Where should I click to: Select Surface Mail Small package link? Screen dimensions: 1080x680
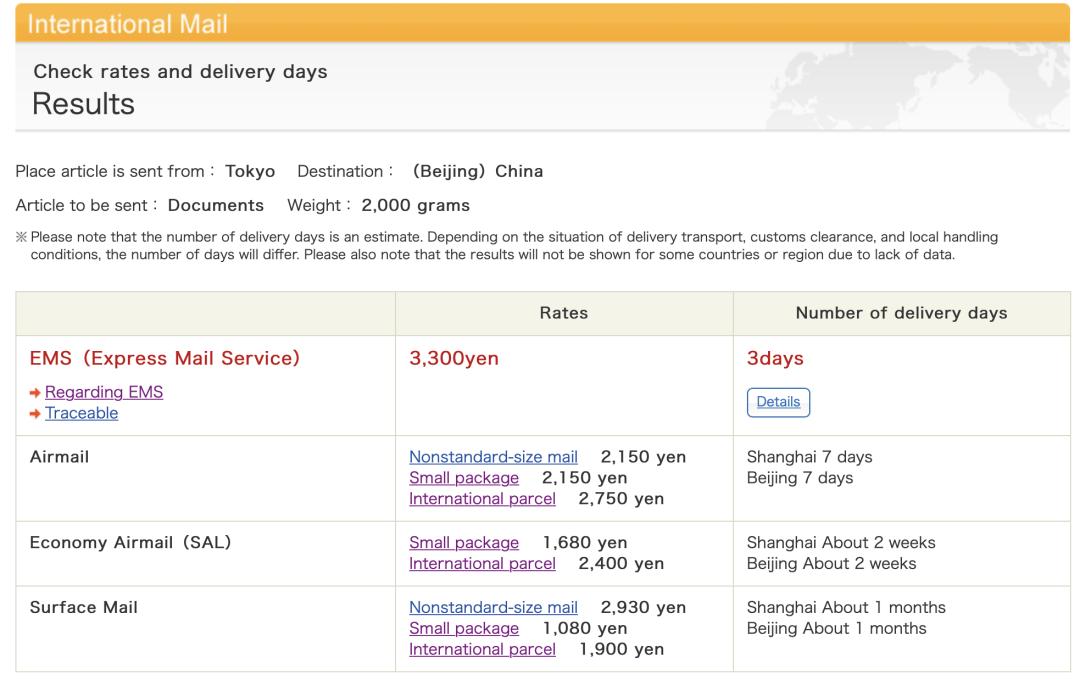pyautogui.click(x=464, y=628)
